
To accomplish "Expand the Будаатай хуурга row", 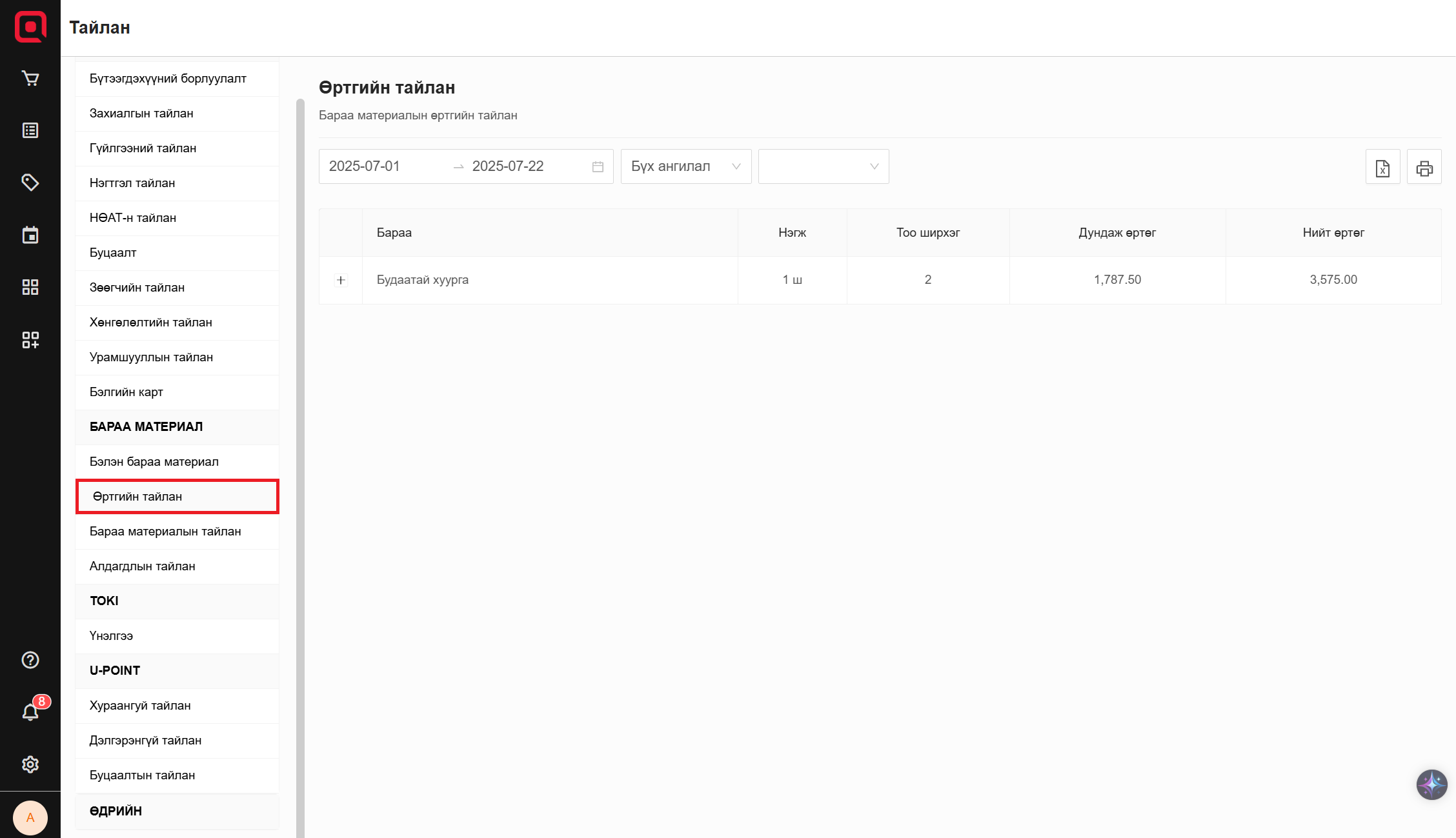I will 341,280.
